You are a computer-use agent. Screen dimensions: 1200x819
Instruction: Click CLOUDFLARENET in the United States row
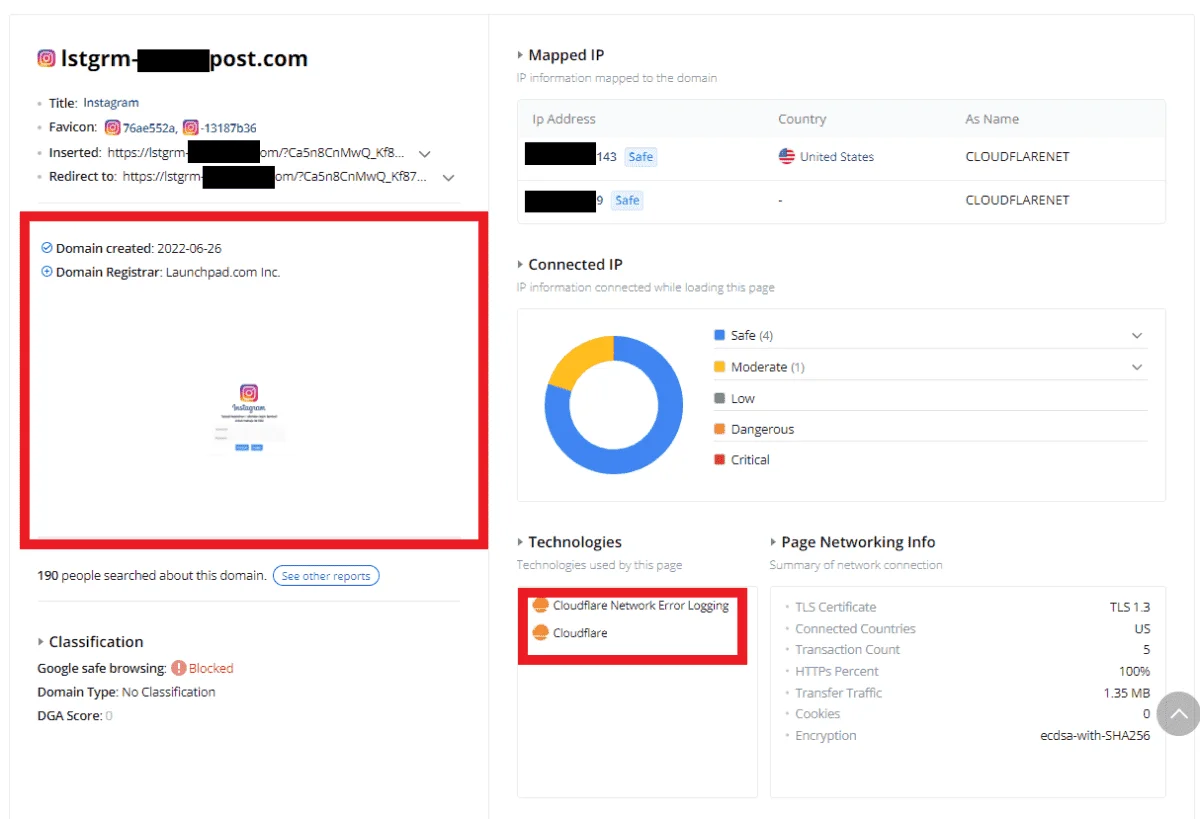1017,157
